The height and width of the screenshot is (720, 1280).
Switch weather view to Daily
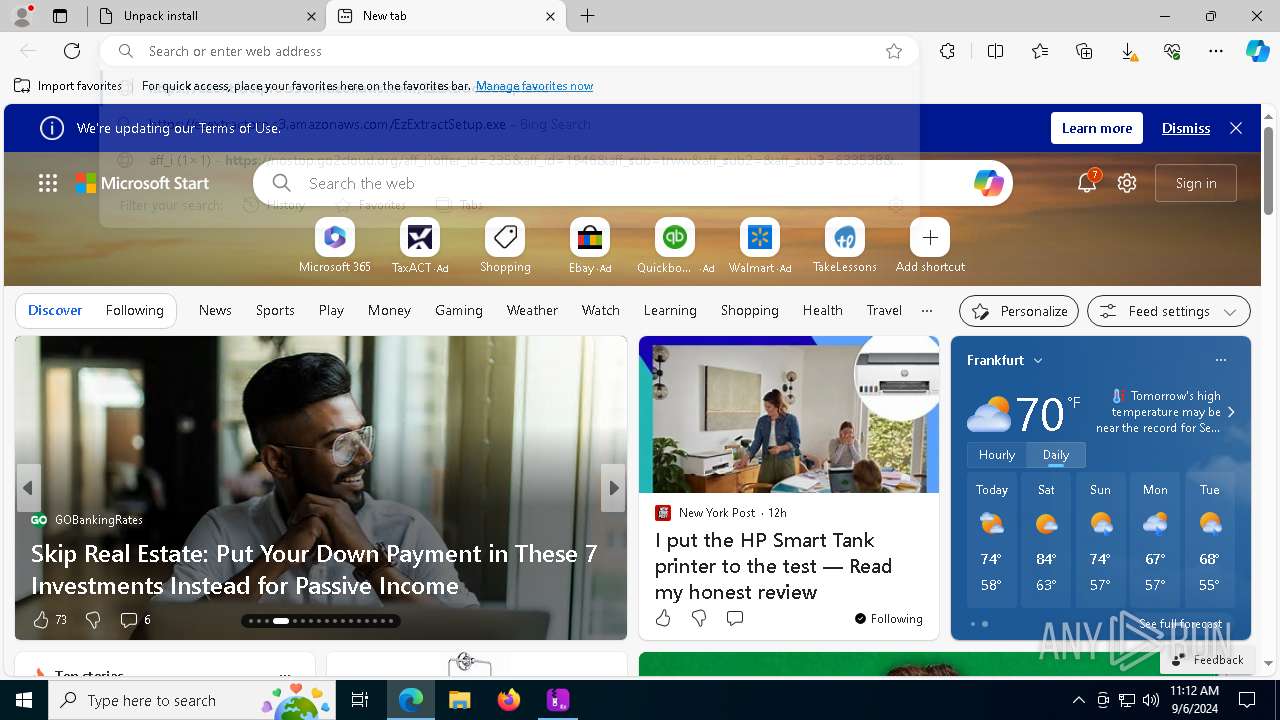pyautogui.click(x=1056, y=455)
